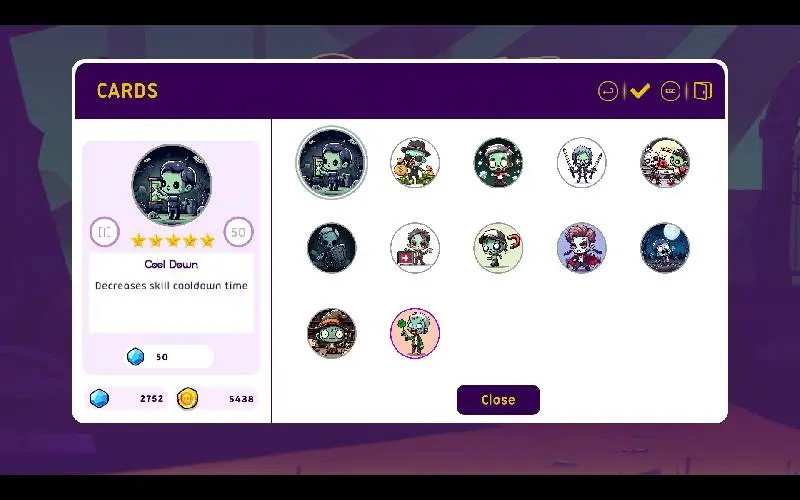The width and height of the screenshot is (800, 500).
Task: Click the gold coin balance 5438
Action: (217, 398)
